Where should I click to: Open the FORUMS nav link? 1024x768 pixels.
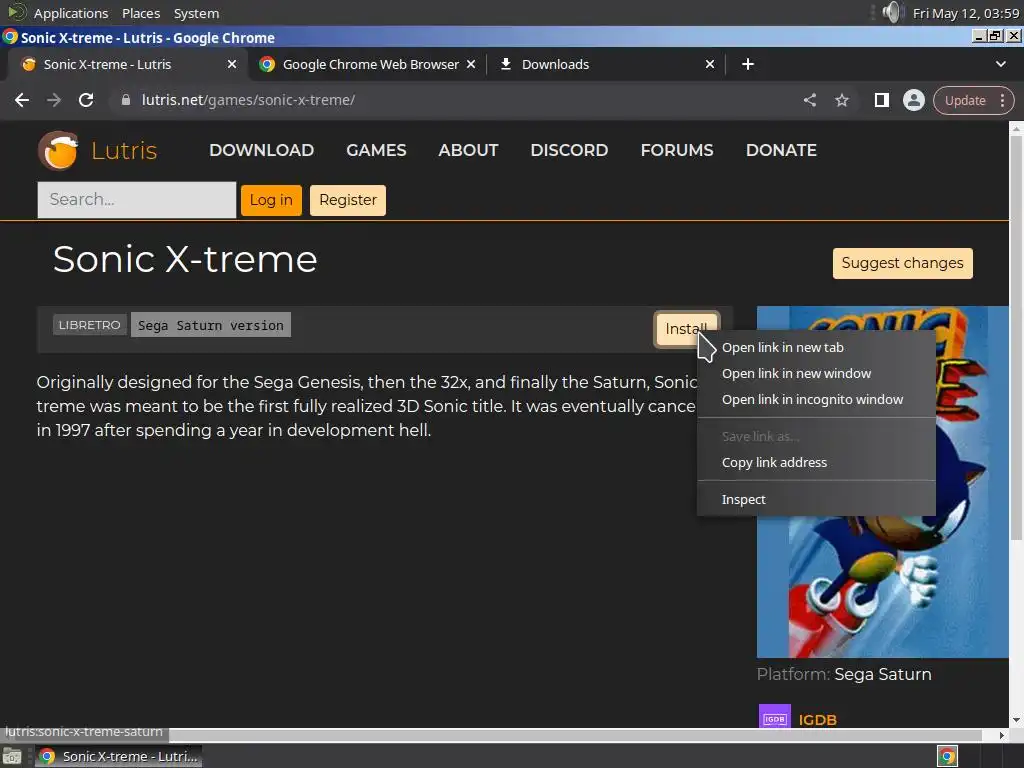point(677,150)
